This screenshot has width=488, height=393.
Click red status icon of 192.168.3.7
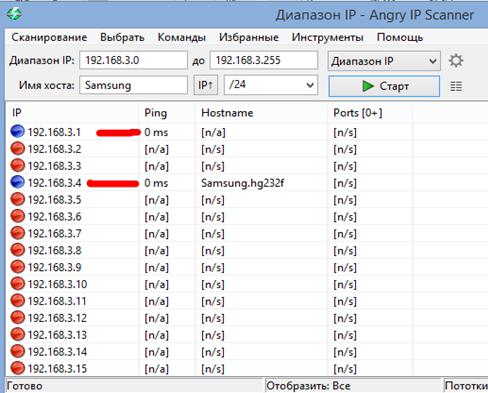[x=17, y=233]
